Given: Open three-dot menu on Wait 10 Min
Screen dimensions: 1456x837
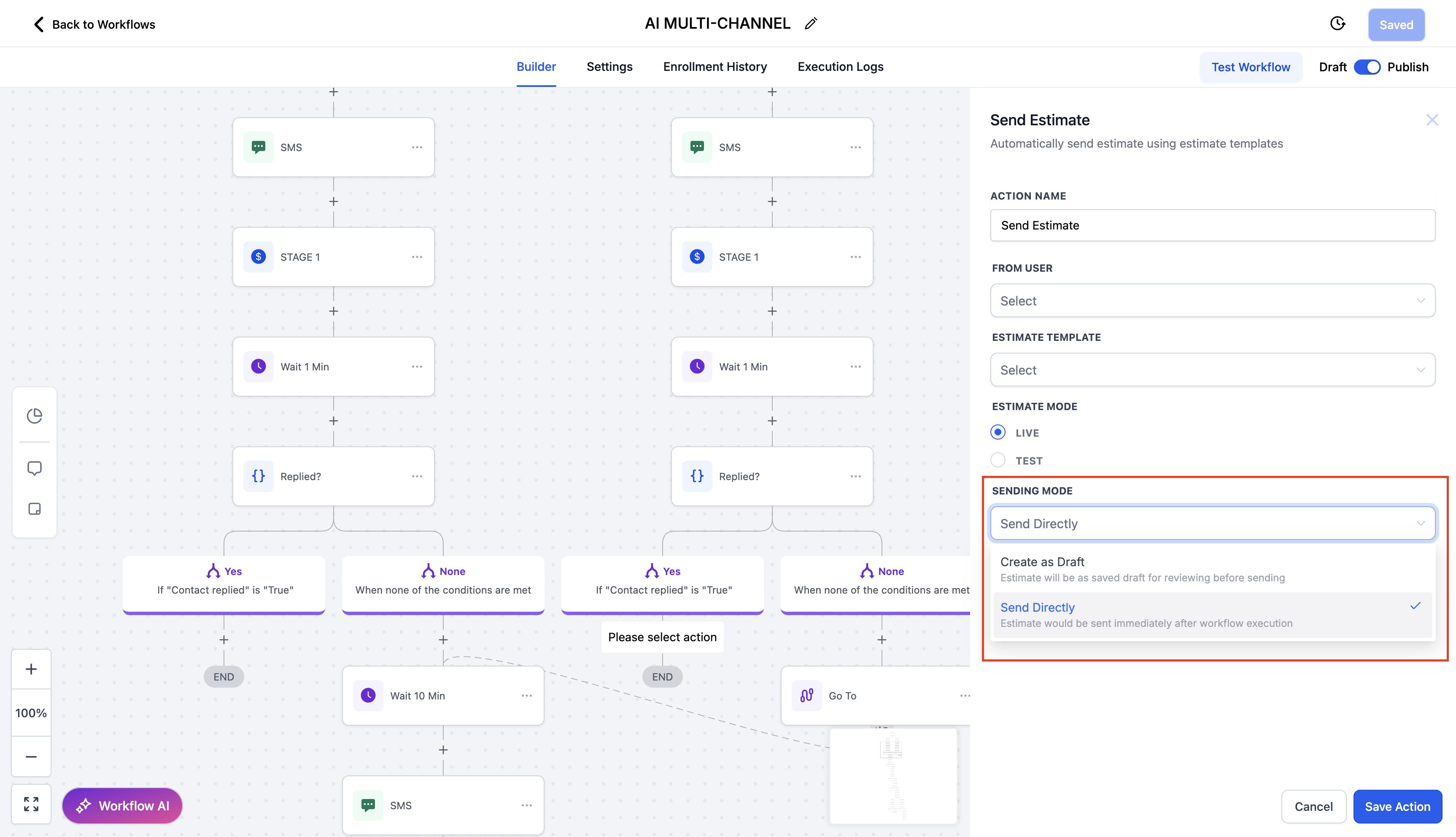Looking at the screenshot, I should pyautogui.click(x=526, y=696).
